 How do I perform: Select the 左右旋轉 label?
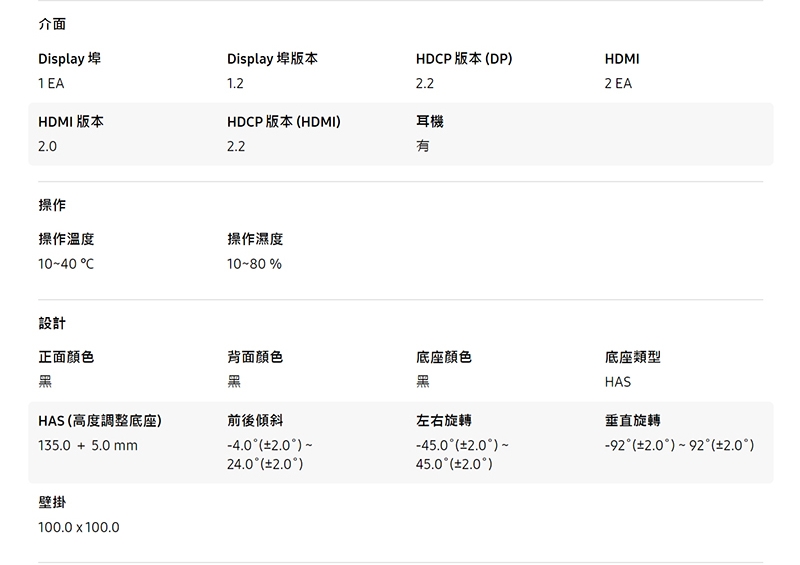pos(444,420)
